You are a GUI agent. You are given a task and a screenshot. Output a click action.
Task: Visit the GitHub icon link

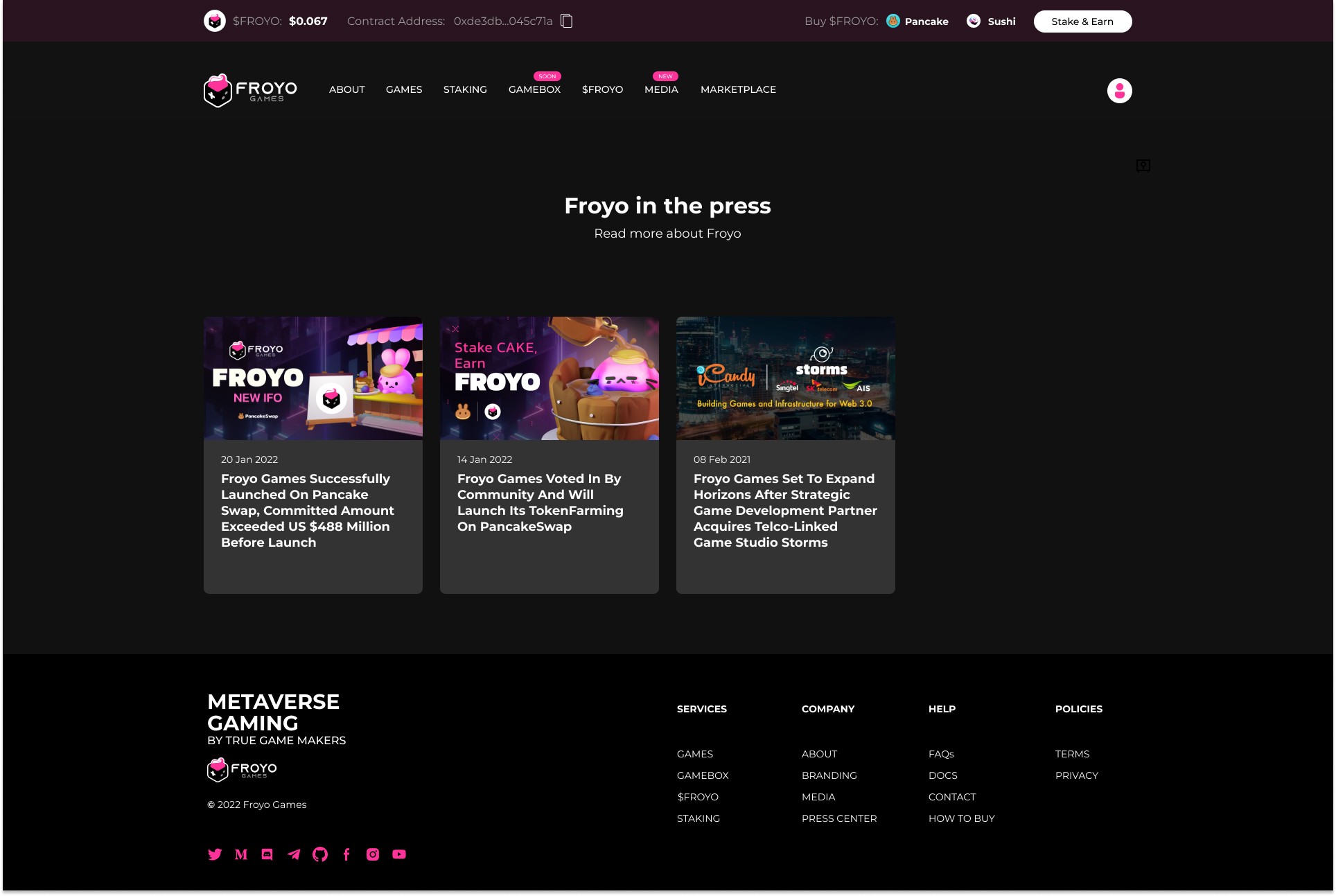(x=320, y=854)
